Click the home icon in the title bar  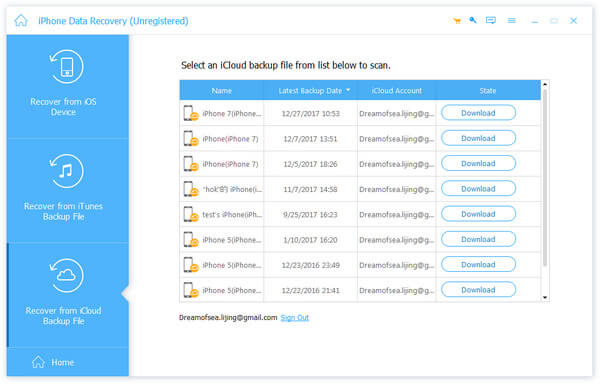[x=21, y=20]
